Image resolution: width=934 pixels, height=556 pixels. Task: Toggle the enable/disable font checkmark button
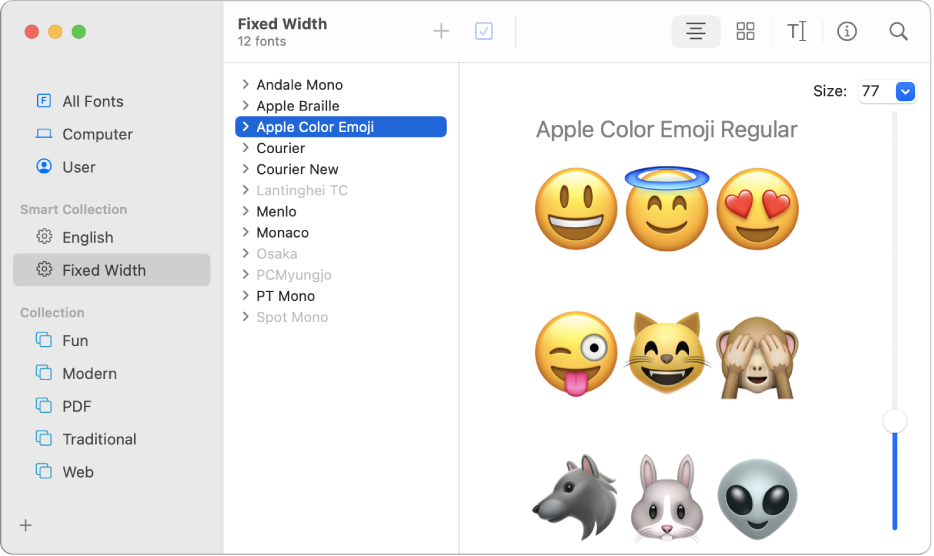tap(484, 31)
